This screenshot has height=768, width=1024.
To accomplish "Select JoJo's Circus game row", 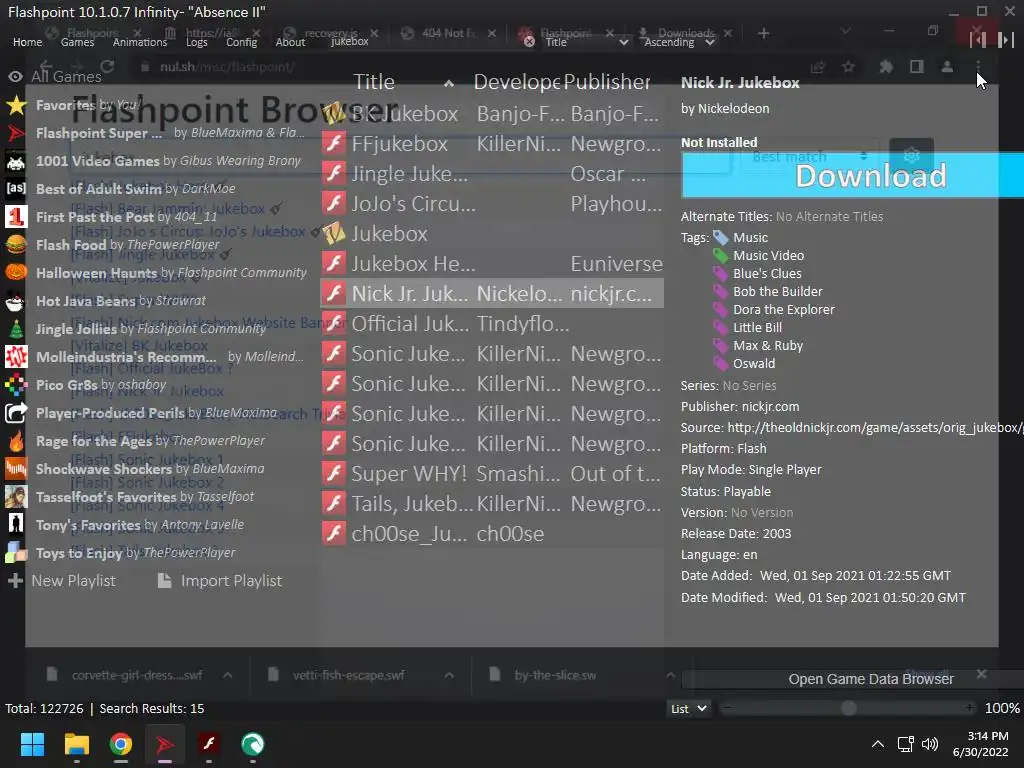I will click(492, 204).
